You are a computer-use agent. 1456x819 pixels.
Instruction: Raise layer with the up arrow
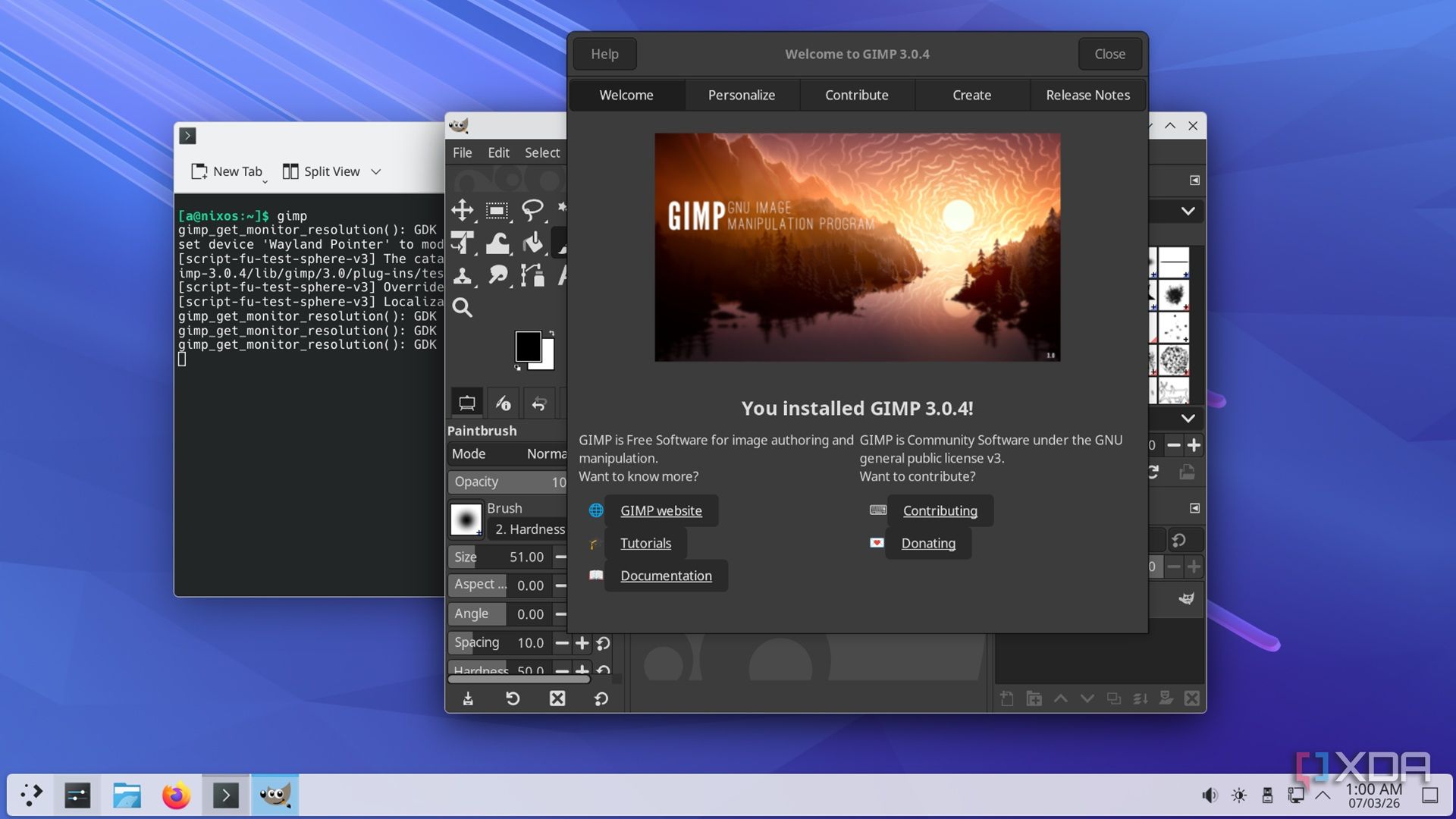1061,698
